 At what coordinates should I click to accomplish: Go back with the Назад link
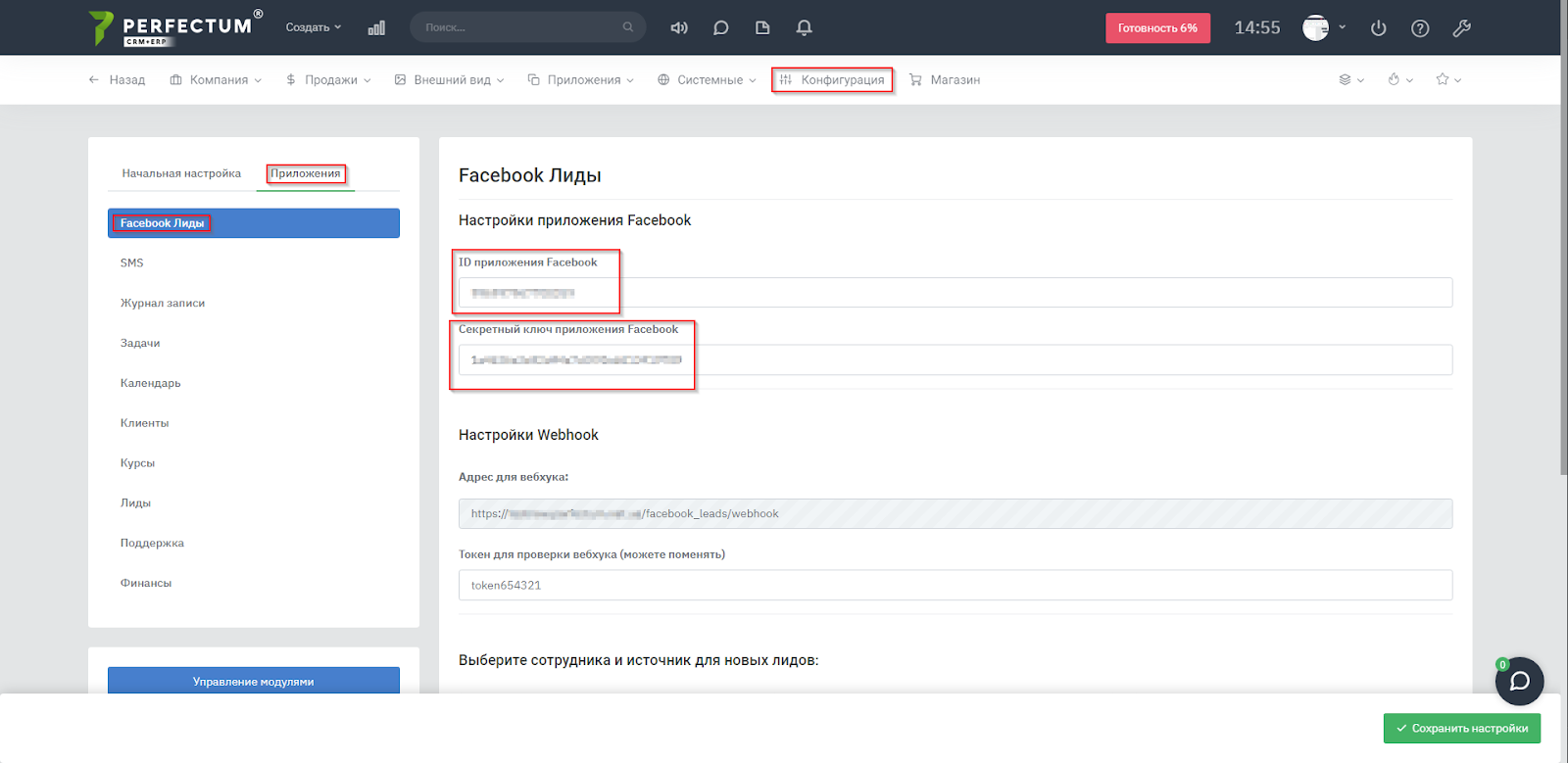[x=117, y=79]
